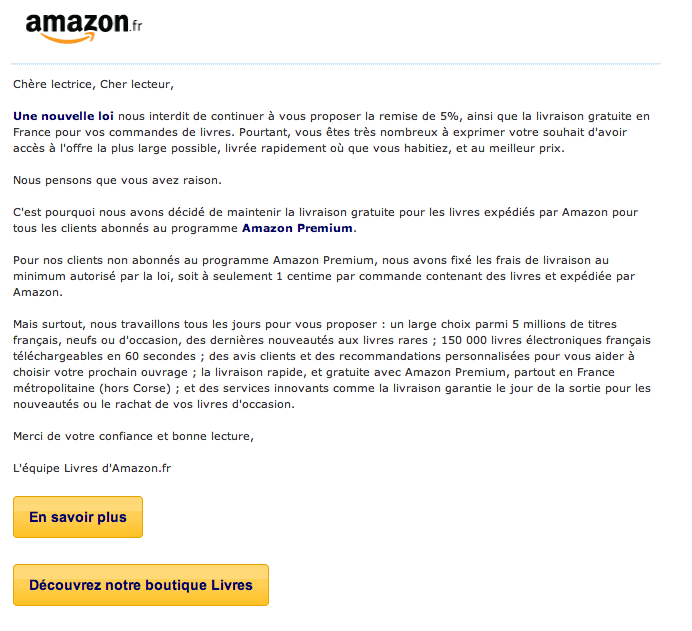Click the ".fr" suffix of the logo
This screenshot has height=631, width=692.
tap(136, 26)
